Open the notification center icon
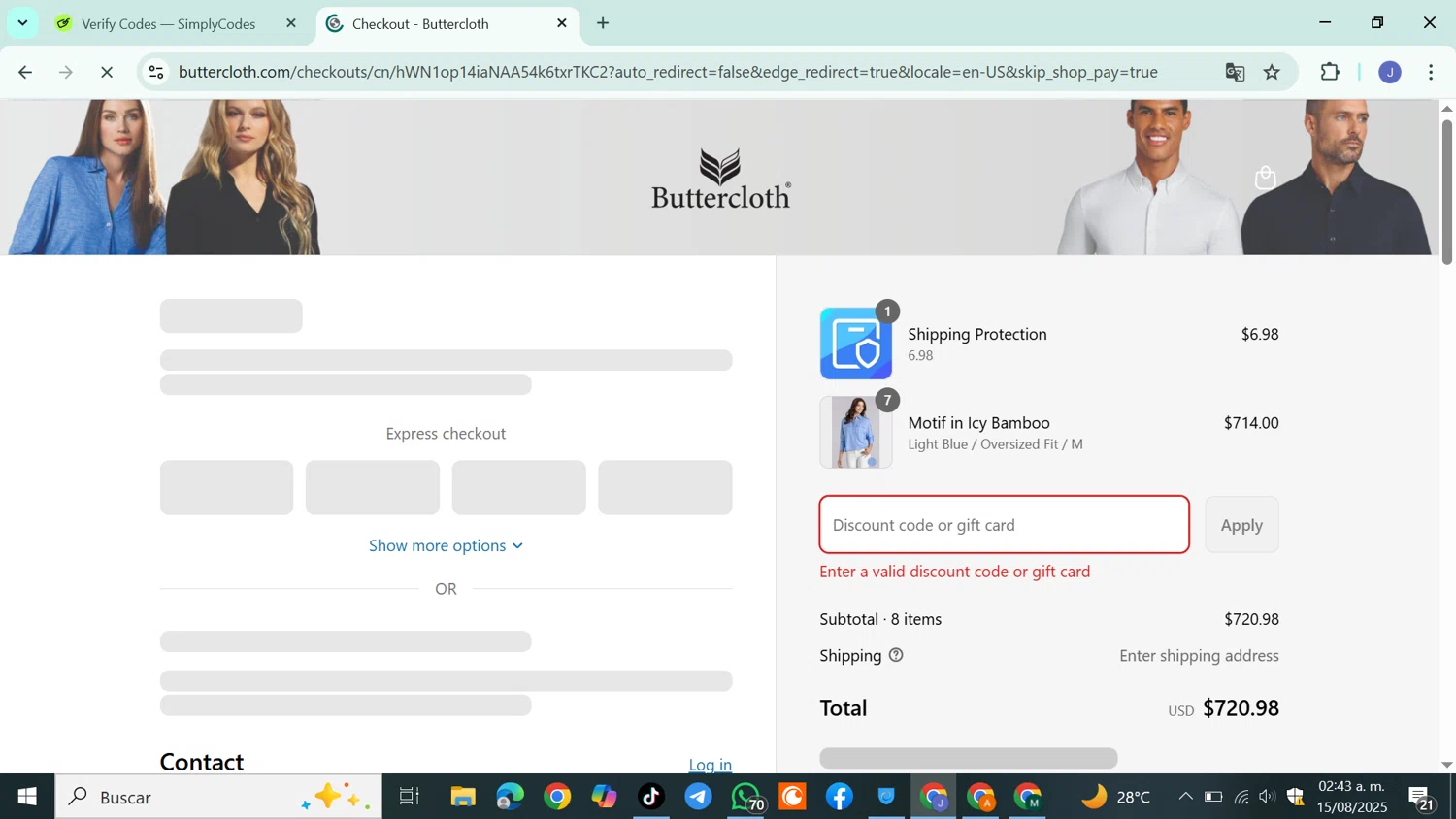This screenshot has height=819, width=1456. (1422, 798)
